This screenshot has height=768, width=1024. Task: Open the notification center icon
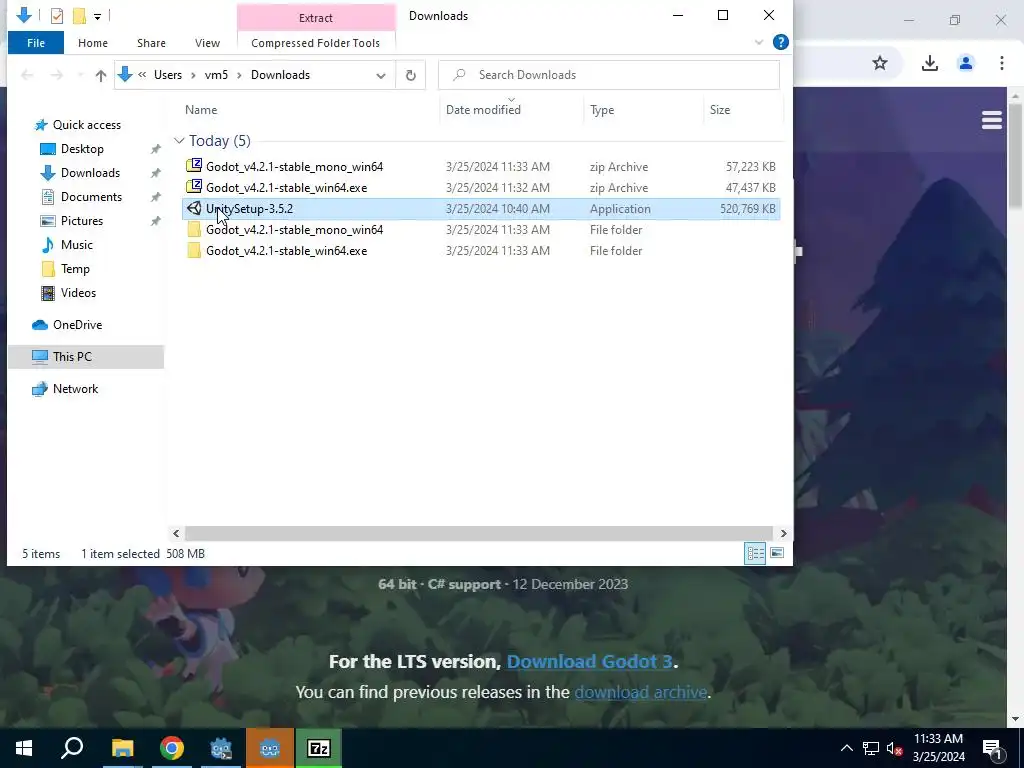tap(992, 748)
